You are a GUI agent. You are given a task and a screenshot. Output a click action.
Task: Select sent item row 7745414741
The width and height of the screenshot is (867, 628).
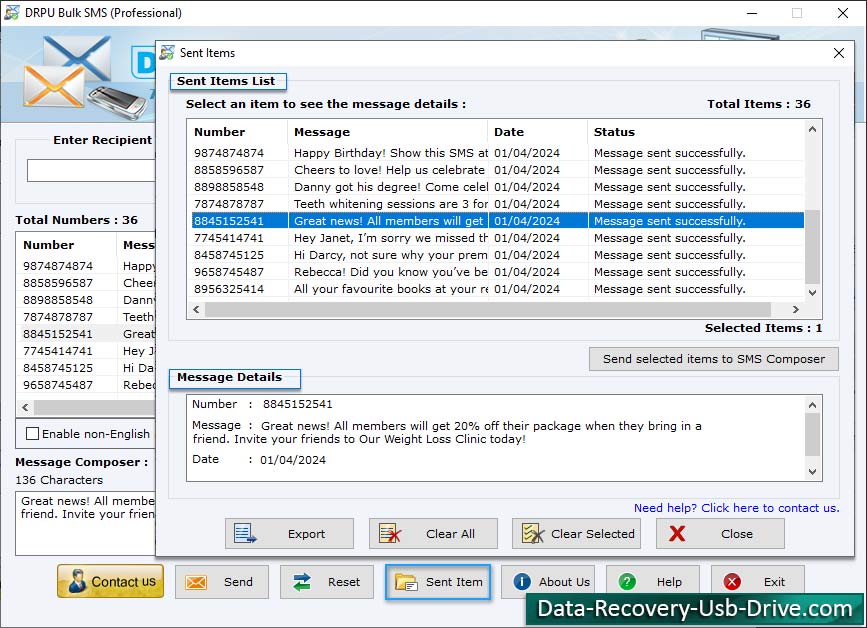[498, 238]
